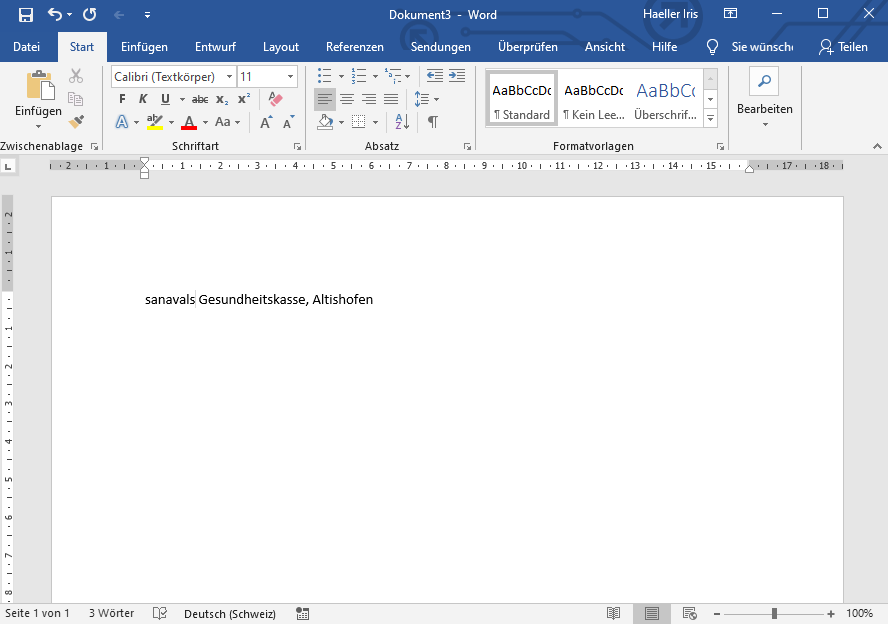
Task: Toggle italic formatting
Action: pyautogui.click(x=143, y=99)
